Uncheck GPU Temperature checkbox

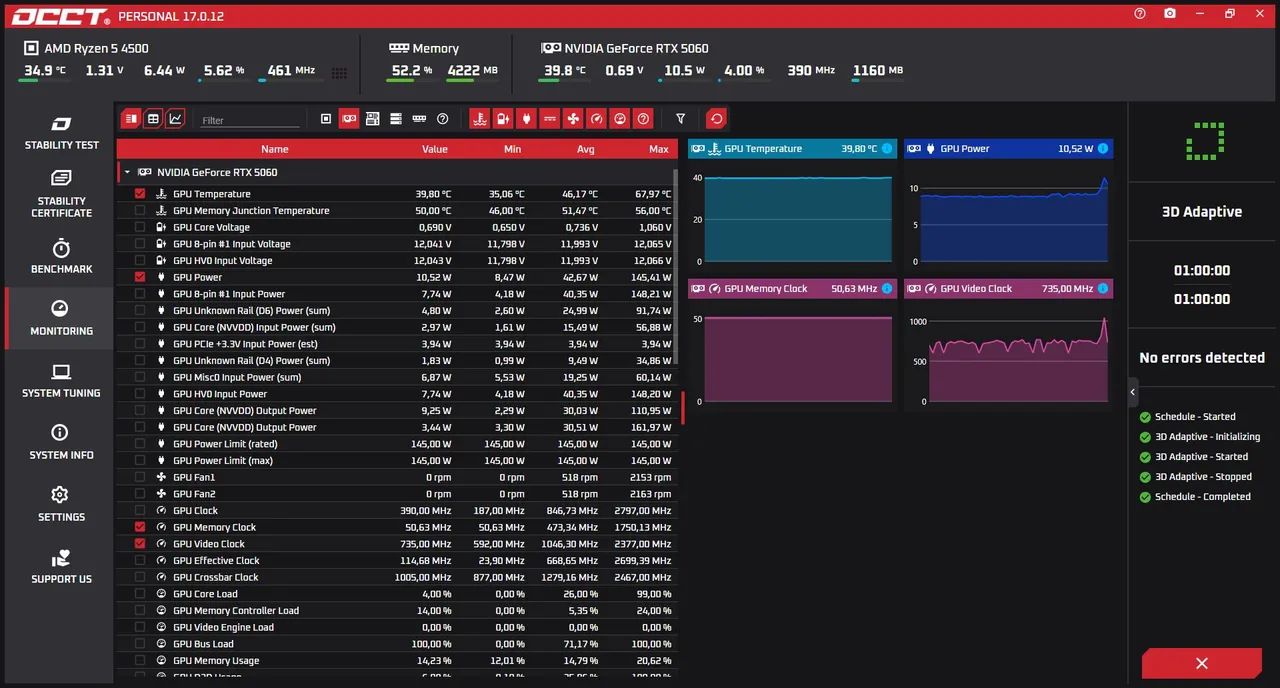click(140, 194)
